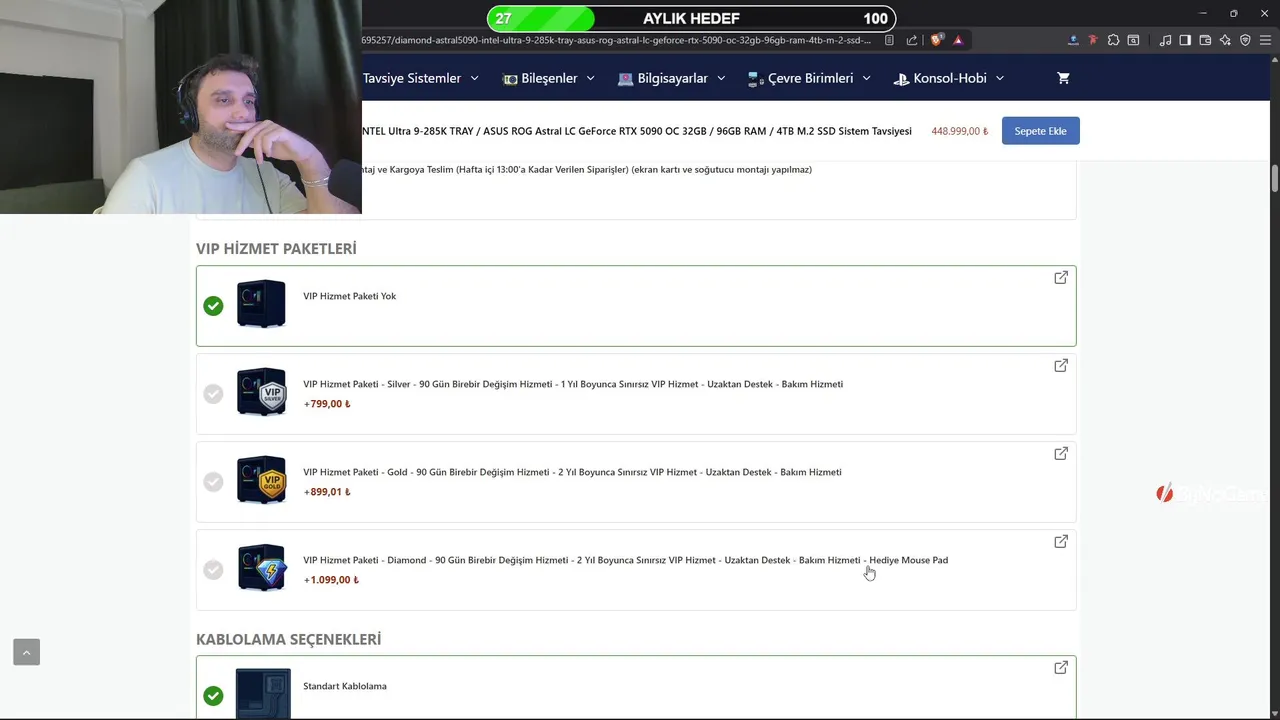
Task: Click the browser address bar URL
Action: [617, 40]
